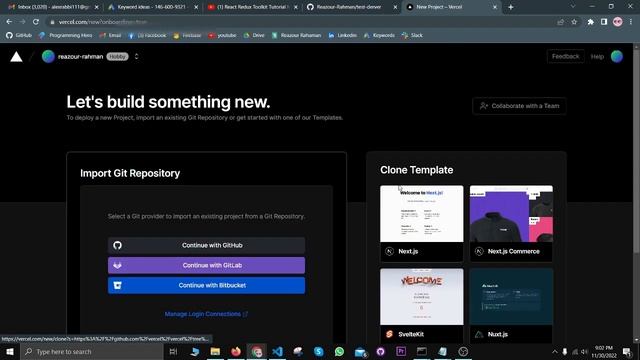Viewport: 640px width, 360px height.
Task: Select the Next.js Commerce template thumbnail
Action: [x=511, y=214]
